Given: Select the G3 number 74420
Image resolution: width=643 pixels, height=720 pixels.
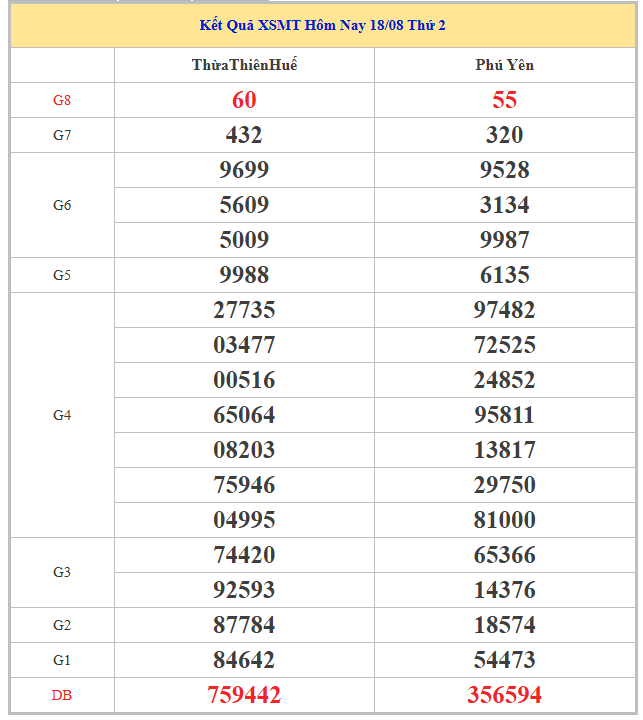Looking at the screenshot, I should [244, 555].
